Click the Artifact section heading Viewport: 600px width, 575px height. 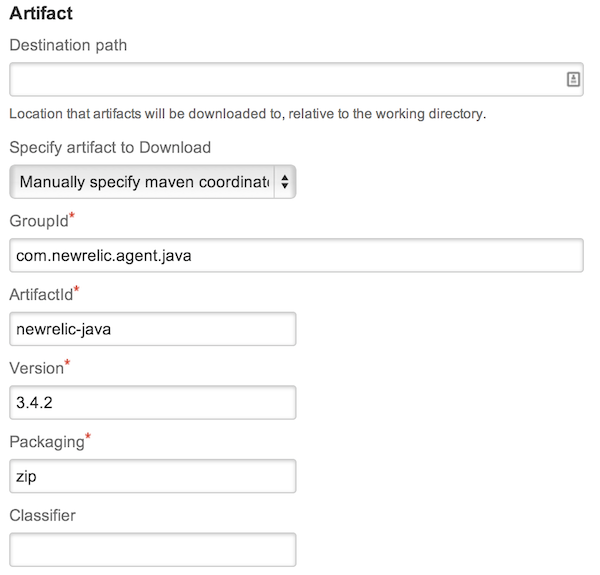click(41, 13)
